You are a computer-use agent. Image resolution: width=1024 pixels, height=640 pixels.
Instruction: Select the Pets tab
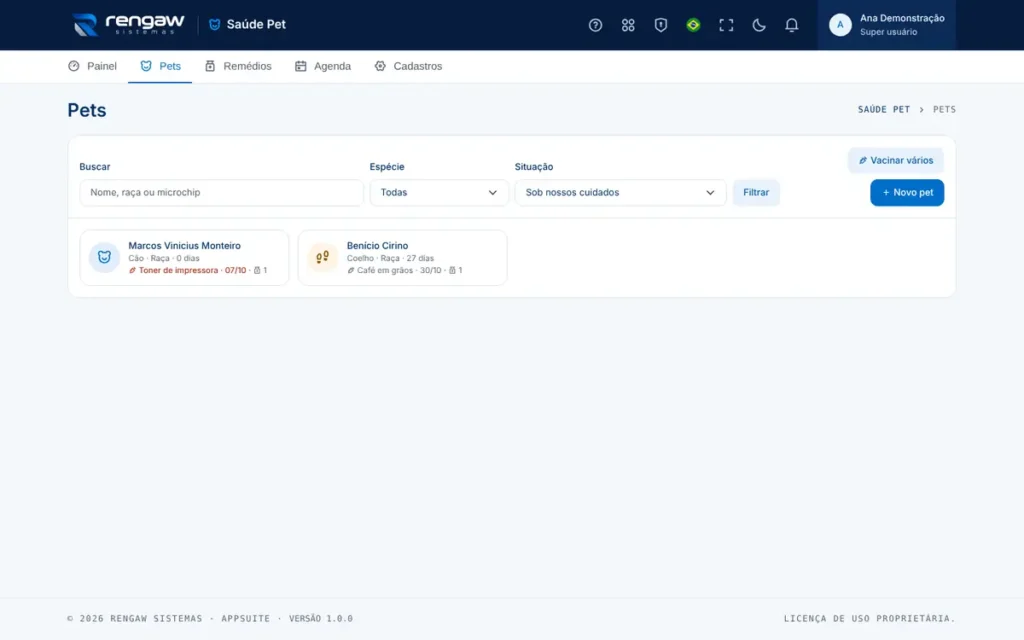pyautogui.click(x=160, y=66)
